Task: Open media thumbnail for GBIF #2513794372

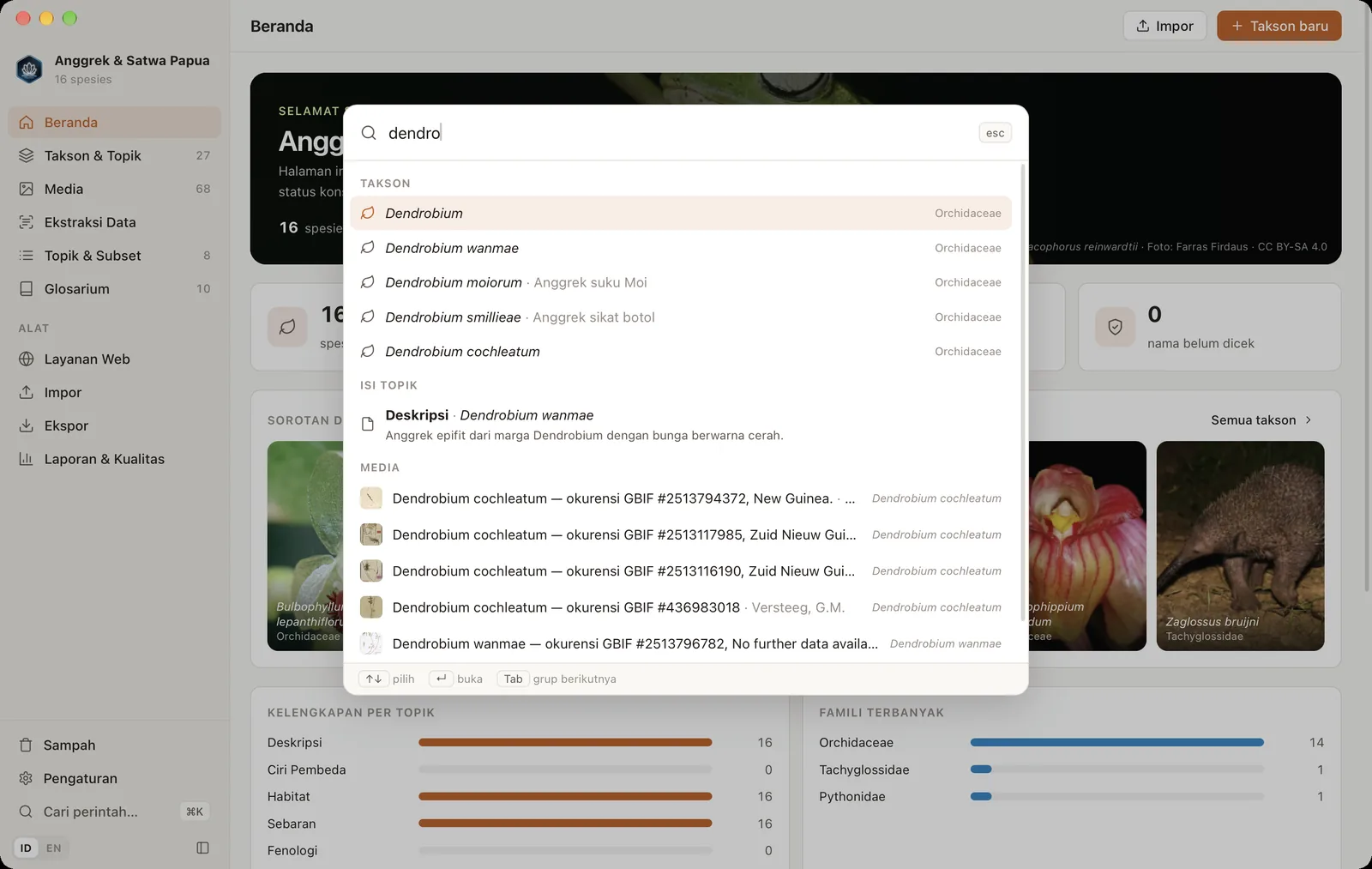Action: coord(371,498)
